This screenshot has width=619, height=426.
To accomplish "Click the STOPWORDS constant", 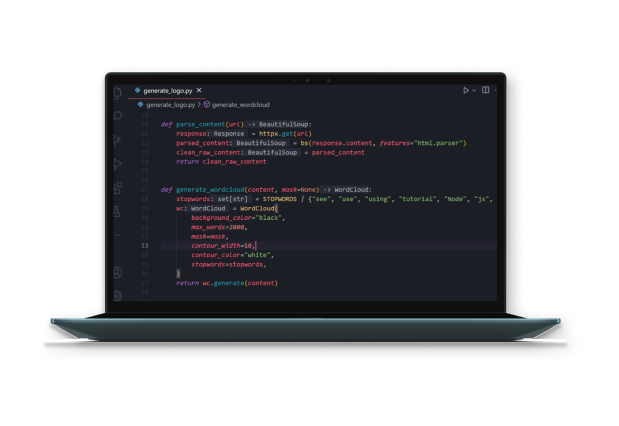I will 279,199.
